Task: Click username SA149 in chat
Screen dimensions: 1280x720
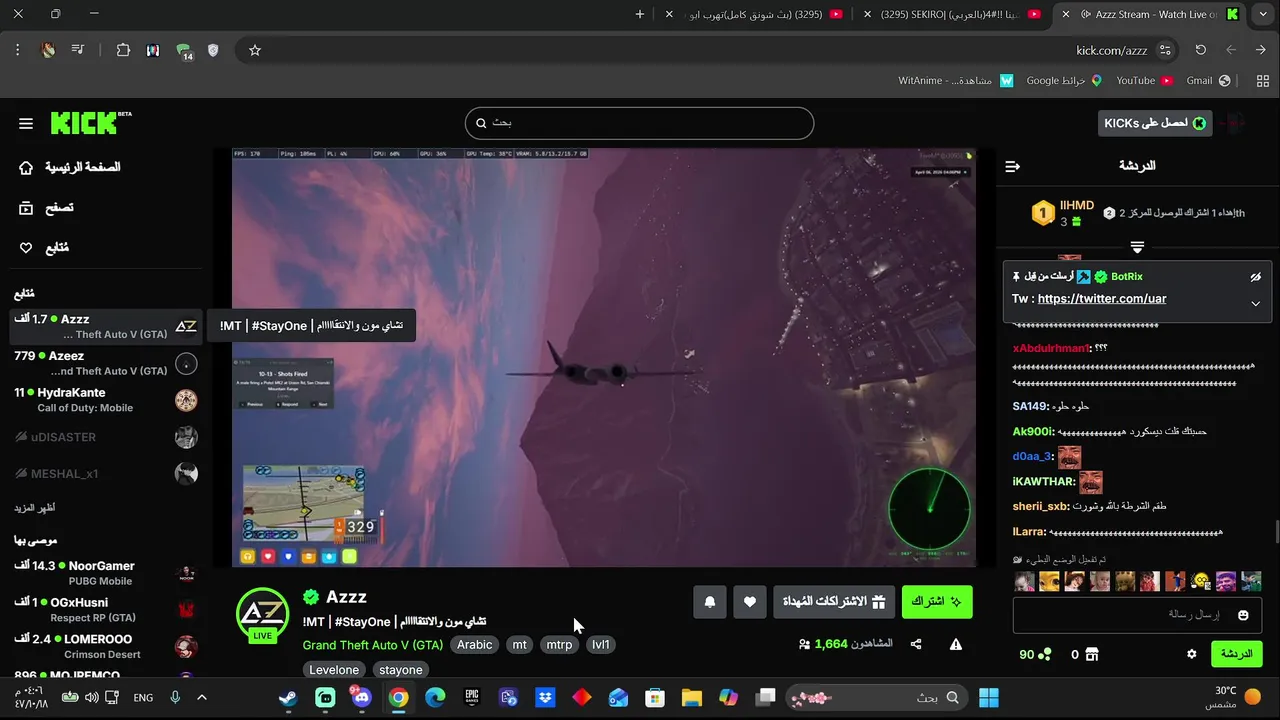Action: point(1030,407)
